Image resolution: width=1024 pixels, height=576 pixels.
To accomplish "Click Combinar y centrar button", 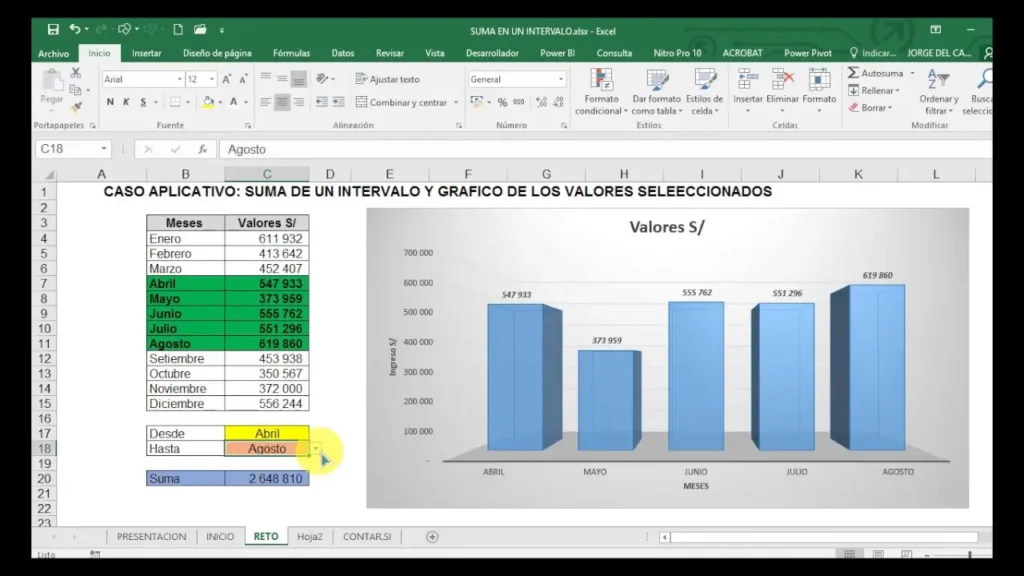I will pyautogui.click(x=401, y=102).
